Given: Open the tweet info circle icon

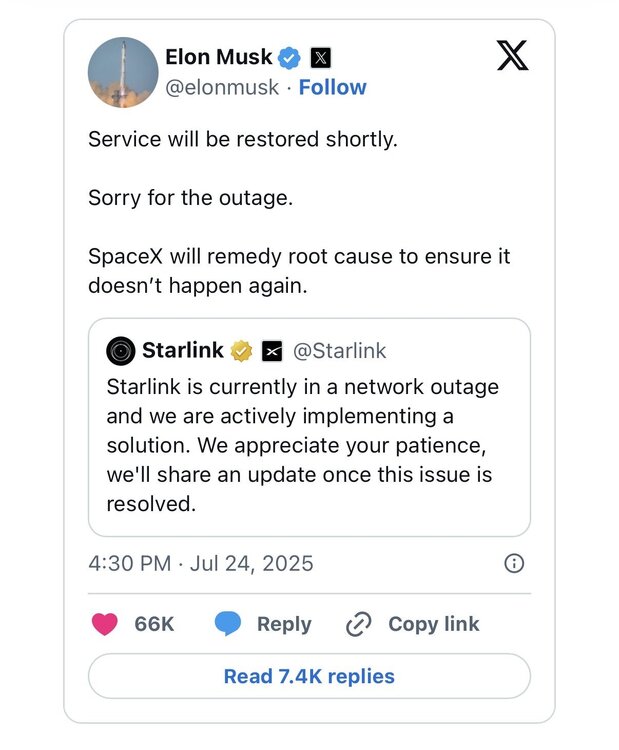Looking at the screenshot, I should [514, 563].
